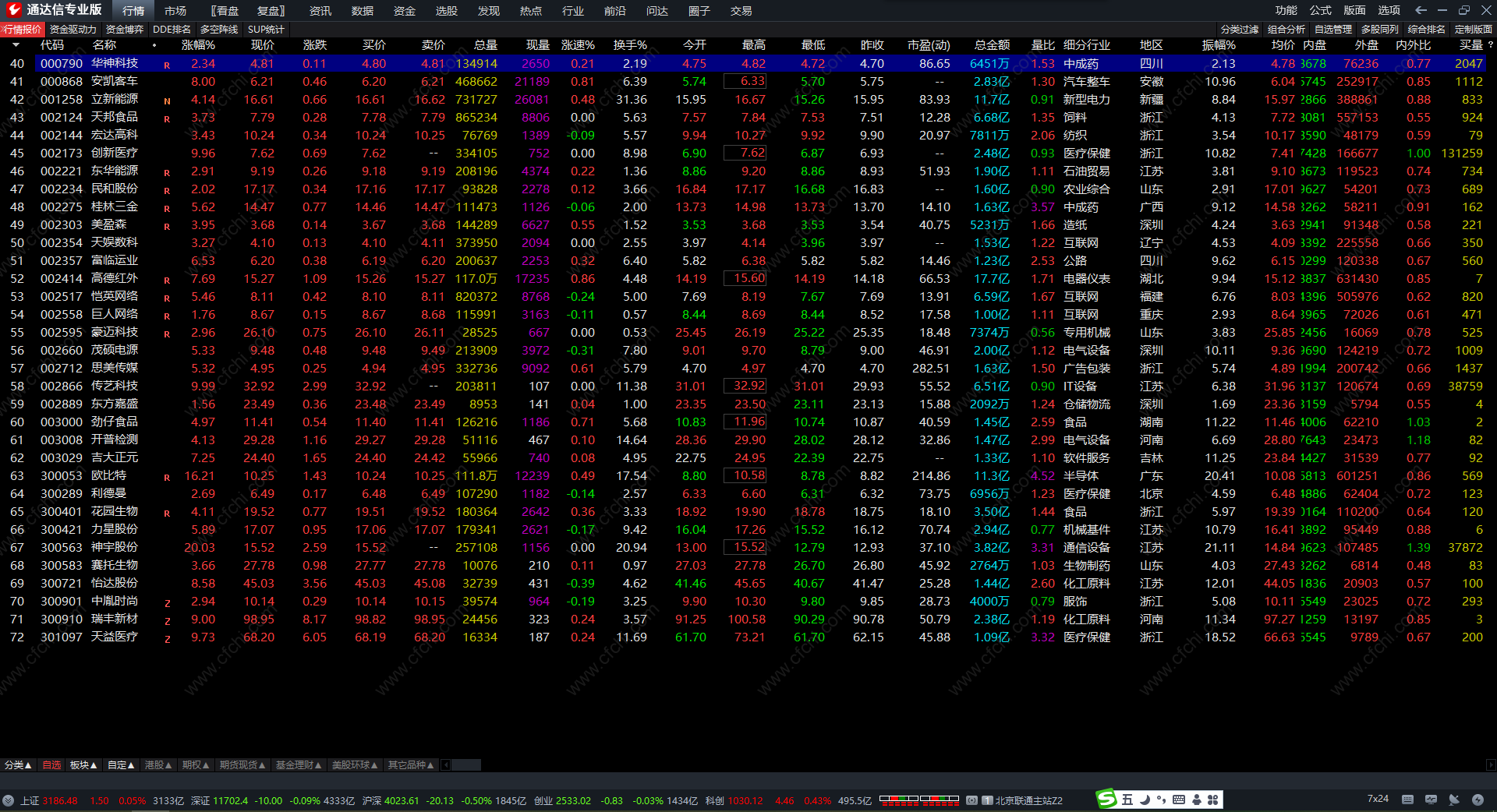Open the 资讯 news menu
The height and width of the screenshot is (812, 1497).
click(x=320, y=11)
